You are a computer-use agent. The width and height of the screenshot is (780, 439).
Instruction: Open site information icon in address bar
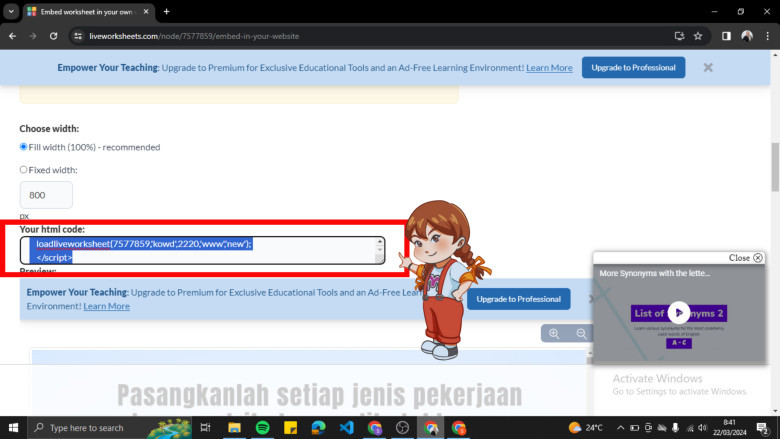(78, 36)
